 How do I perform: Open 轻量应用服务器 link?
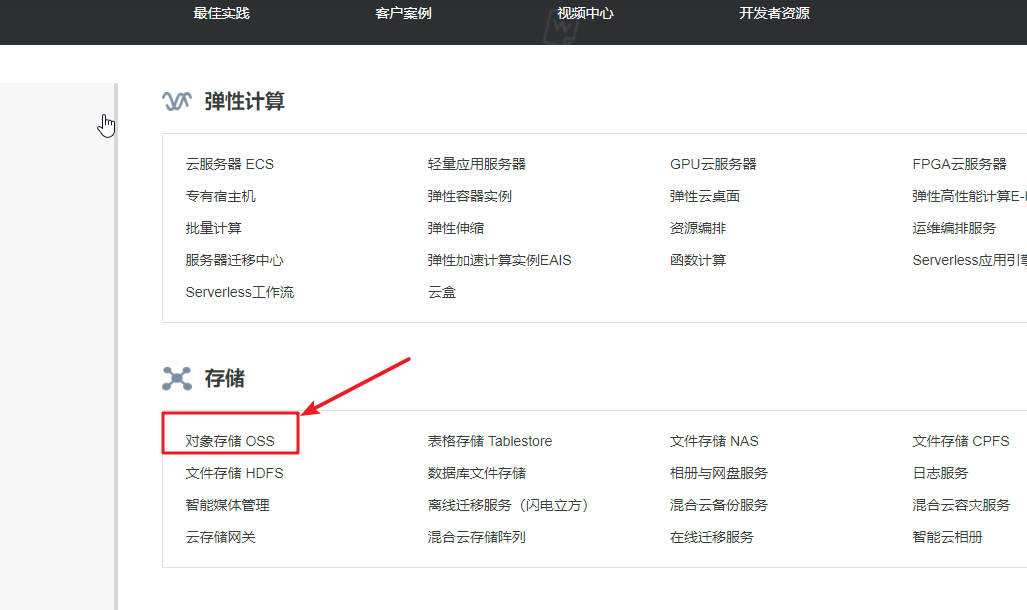pos(477,164)
